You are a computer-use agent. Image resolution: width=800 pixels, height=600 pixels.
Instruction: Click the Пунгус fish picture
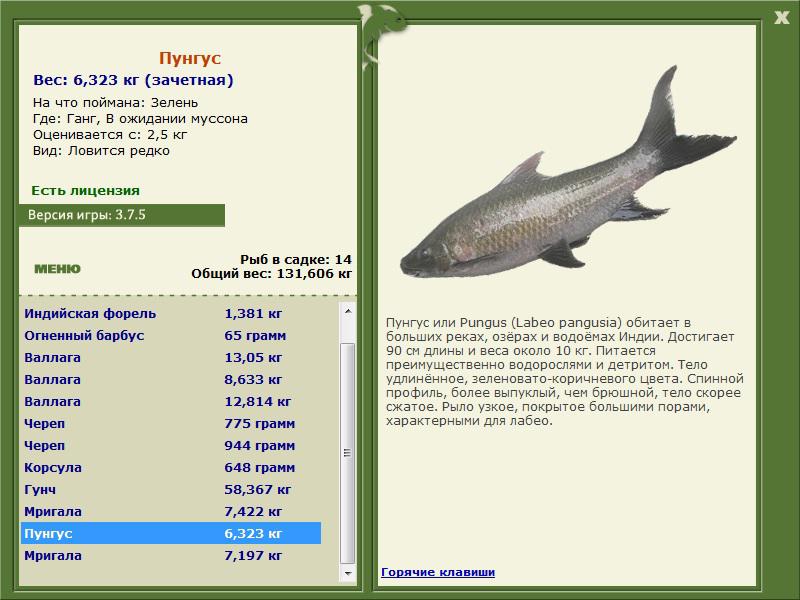(x=568, y=172)
